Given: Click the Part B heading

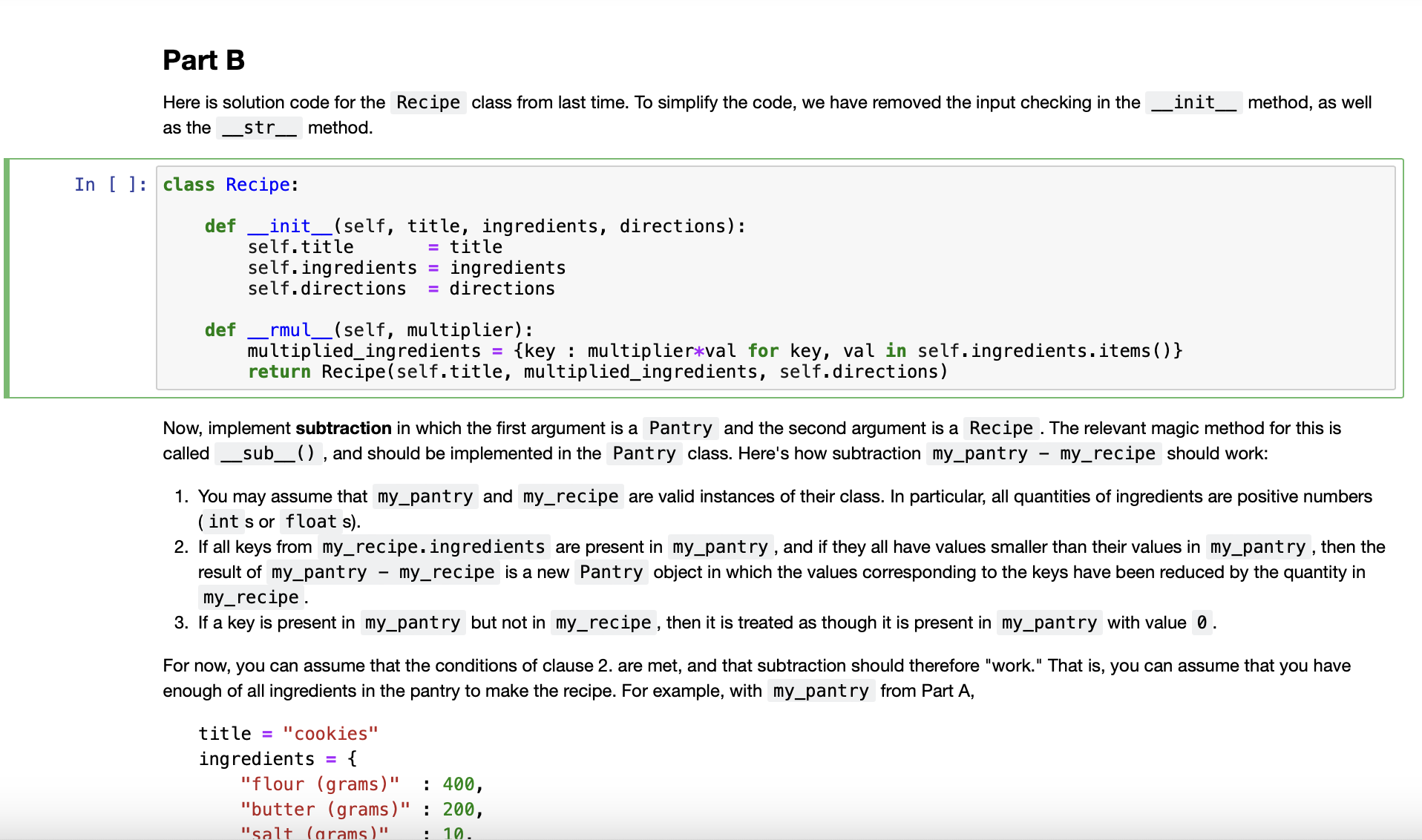Looking at the screenshot, I should pyautogui.click(x=203, y=59).
